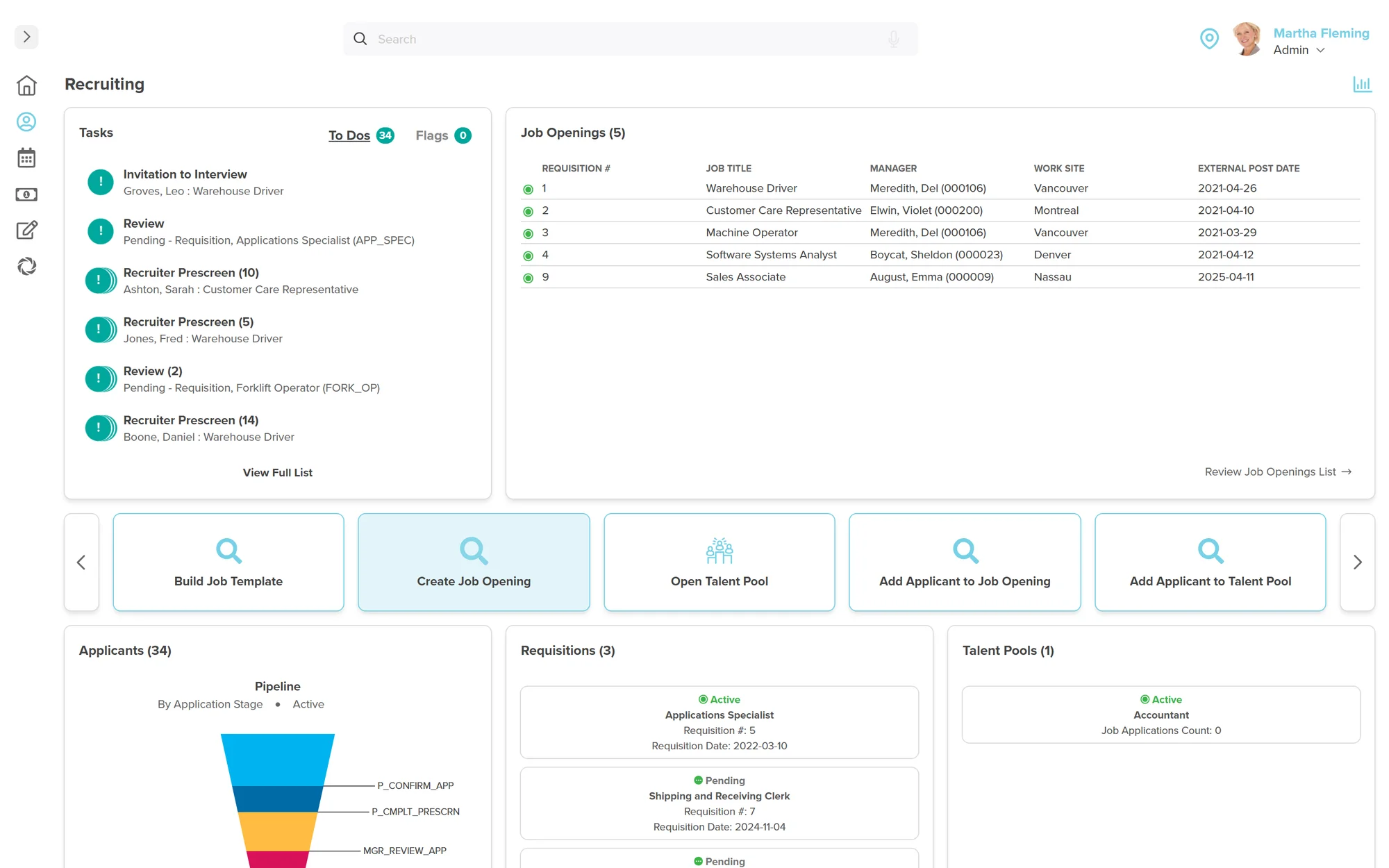Click green status icon for Machine Operator row
Image resolution: width=1389 pixels, height=868 pixels.
(x=528, y=233)
